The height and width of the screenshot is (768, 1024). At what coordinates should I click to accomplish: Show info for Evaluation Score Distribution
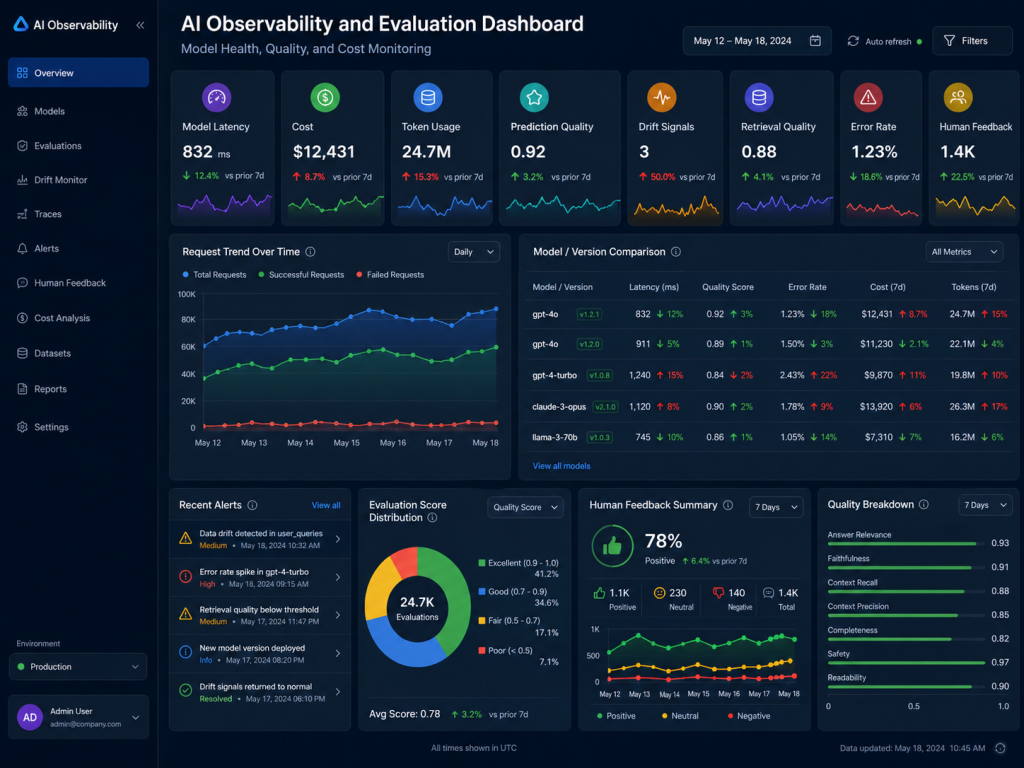pos(432,517)
